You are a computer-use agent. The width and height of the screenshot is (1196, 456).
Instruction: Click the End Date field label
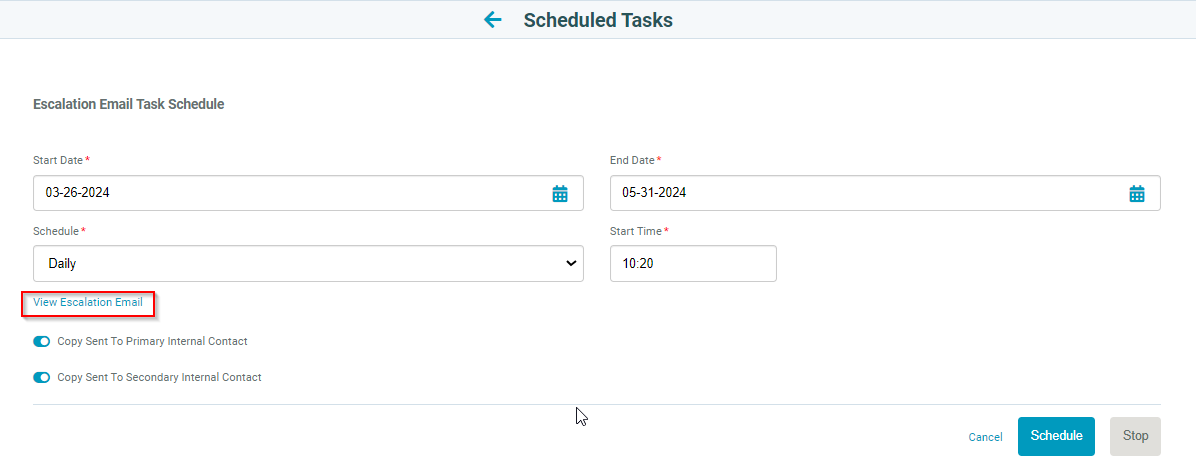point(632,160)
